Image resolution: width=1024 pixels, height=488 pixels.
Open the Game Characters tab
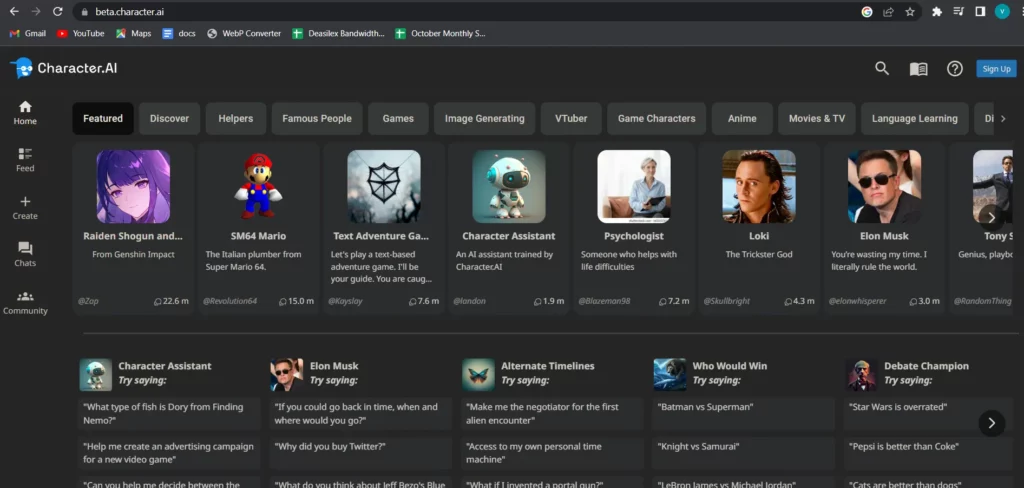coord(656,118)
